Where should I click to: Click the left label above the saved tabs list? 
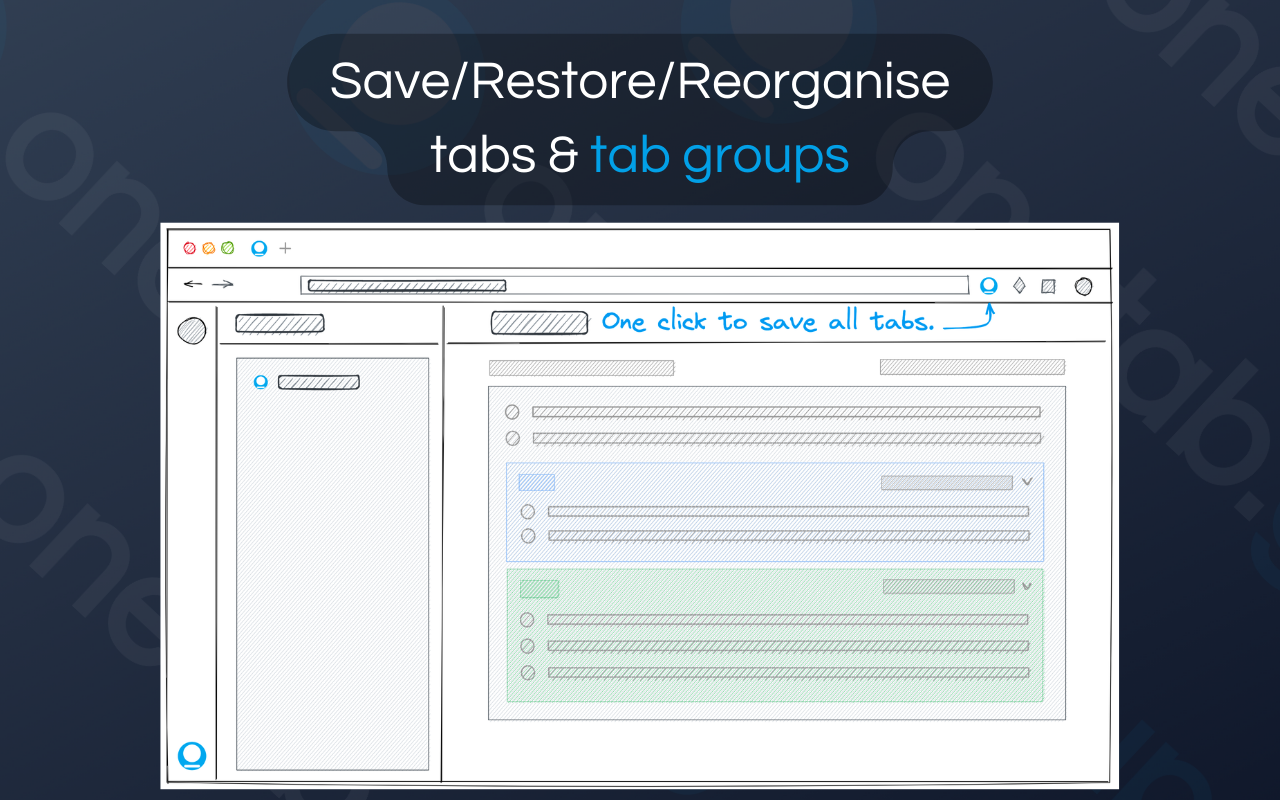tap(581, 368)
